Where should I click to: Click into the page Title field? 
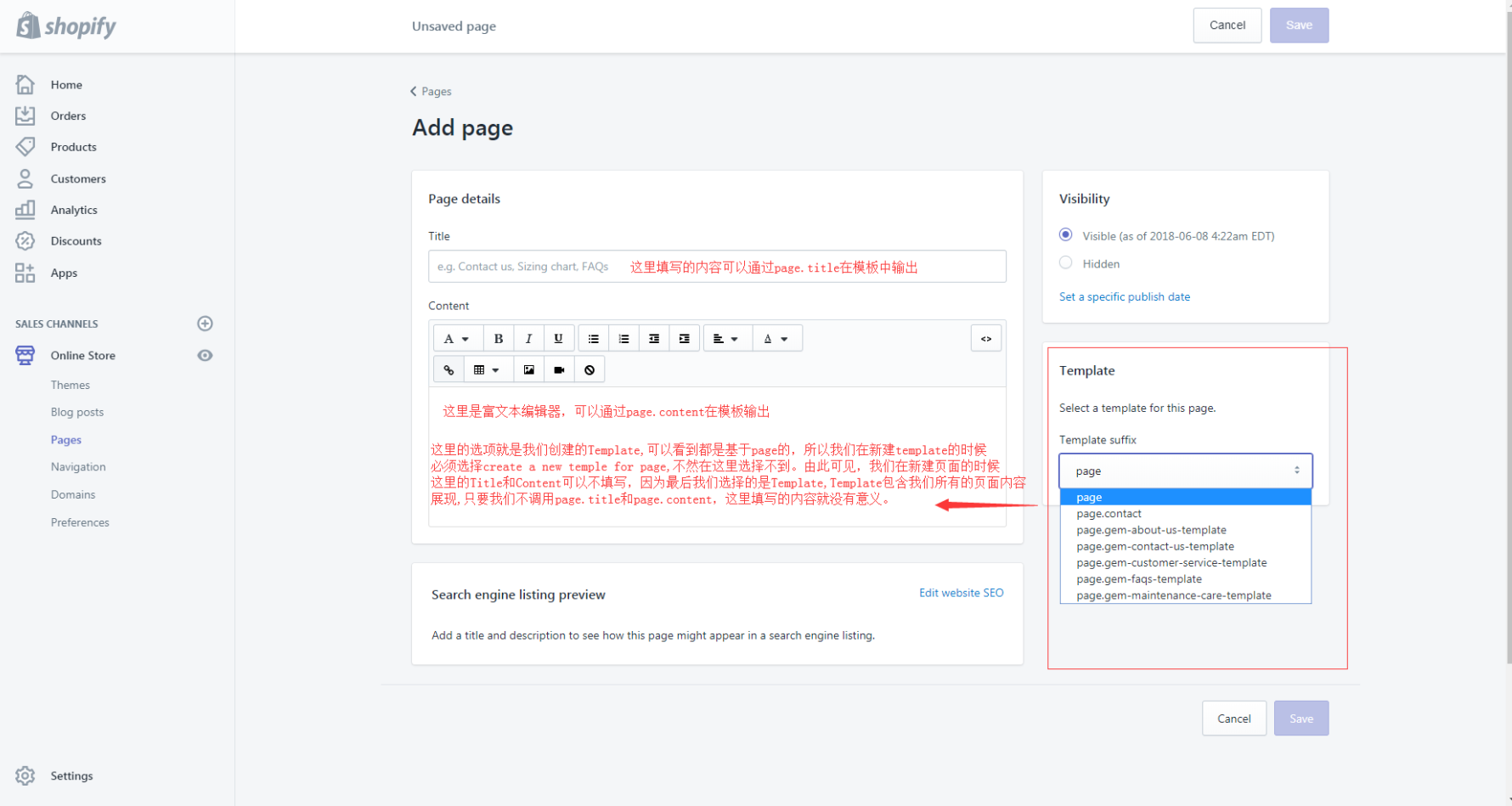[x=717, y=267]
